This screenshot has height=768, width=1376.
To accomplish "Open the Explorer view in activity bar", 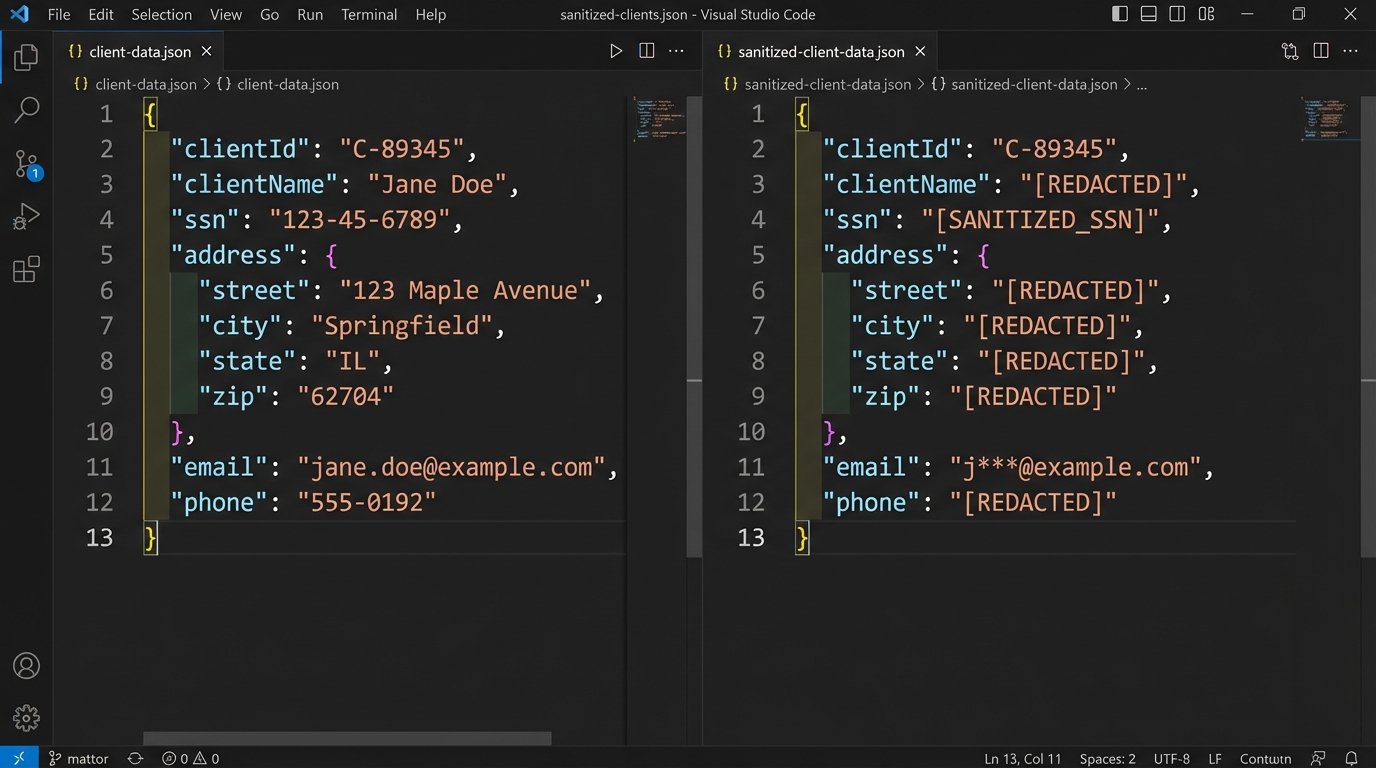I will click(x=26, y=58).
